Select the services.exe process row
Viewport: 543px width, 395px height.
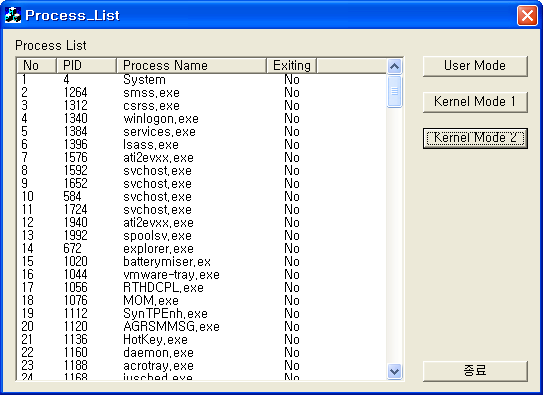202,132
